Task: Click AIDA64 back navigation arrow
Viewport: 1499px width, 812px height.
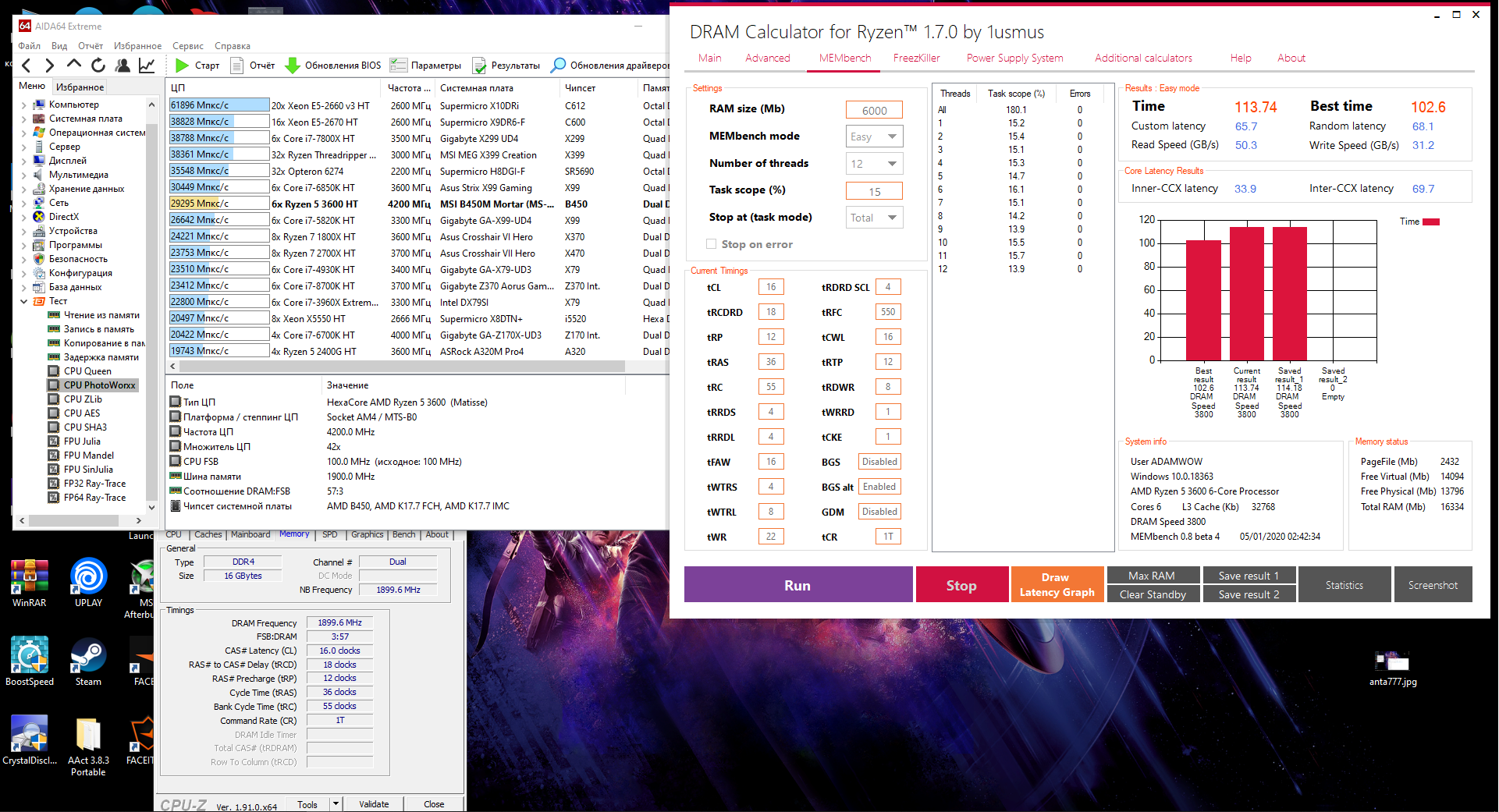Action: click(27, 66)
